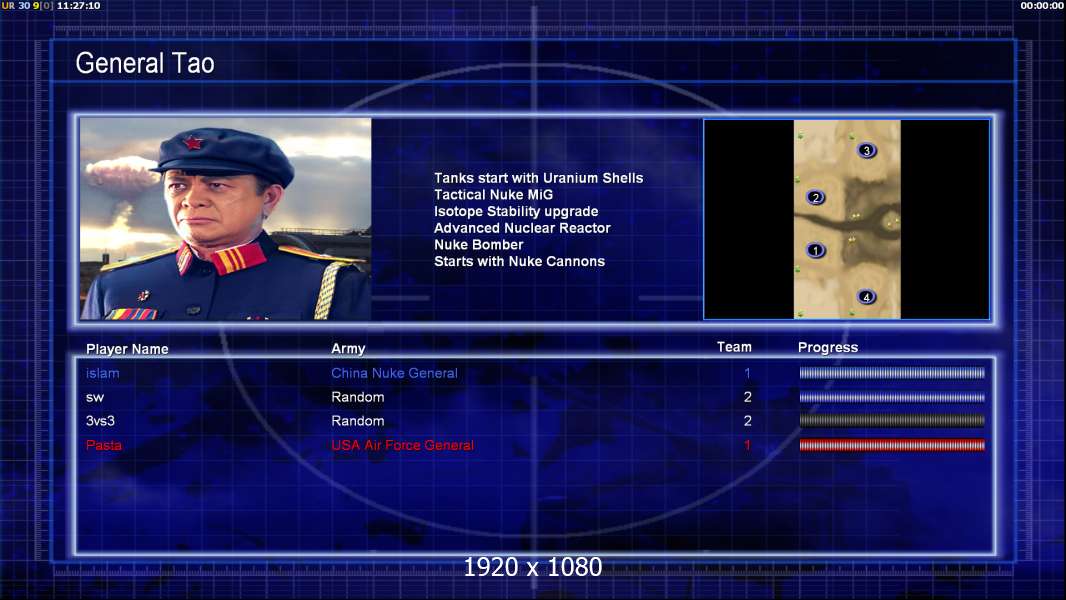This screenshot has height=600, width=1066.
Task: Click start position marker 2 on the map
Action: coord(816,198)
